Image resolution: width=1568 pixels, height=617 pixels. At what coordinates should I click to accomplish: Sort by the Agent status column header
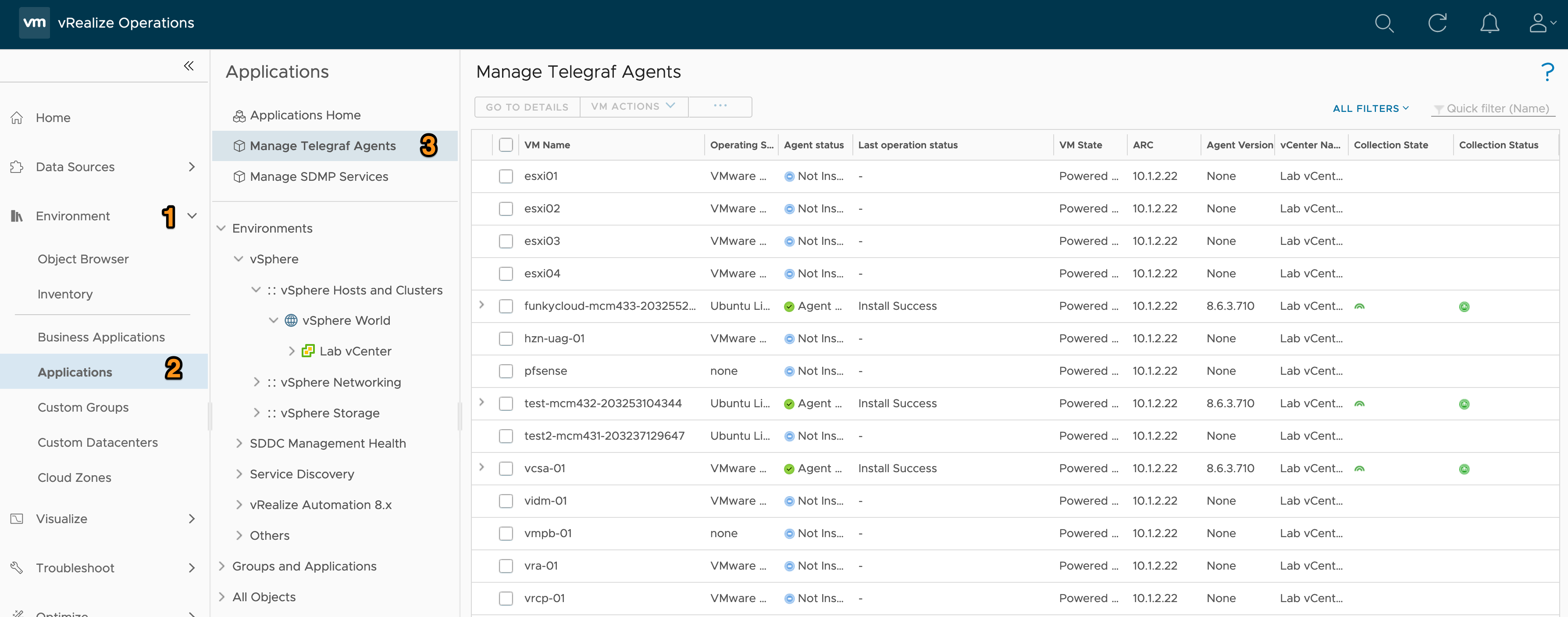point(813,145)
